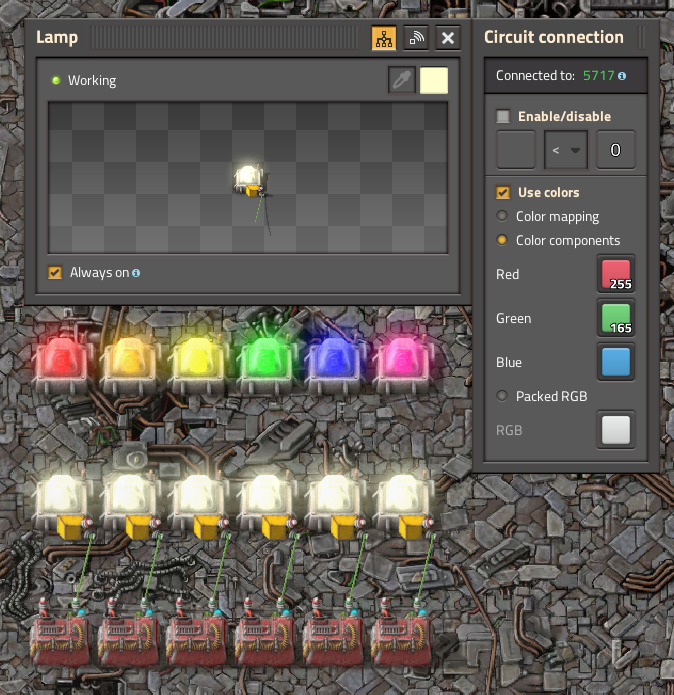The width and height of the screenshot is (674, 695).
Task: Click the info icon next to Always on
Action: tap(136, 273)
